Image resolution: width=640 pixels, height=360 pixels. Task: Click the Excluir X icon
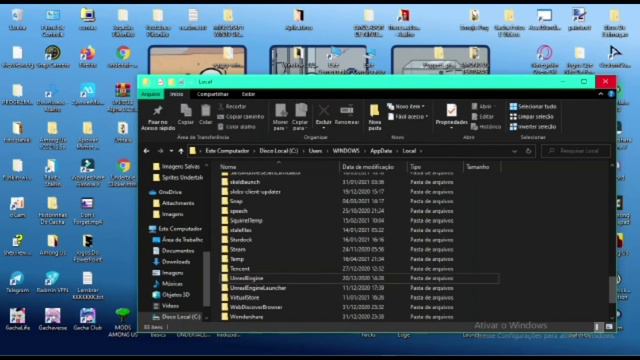324,110
